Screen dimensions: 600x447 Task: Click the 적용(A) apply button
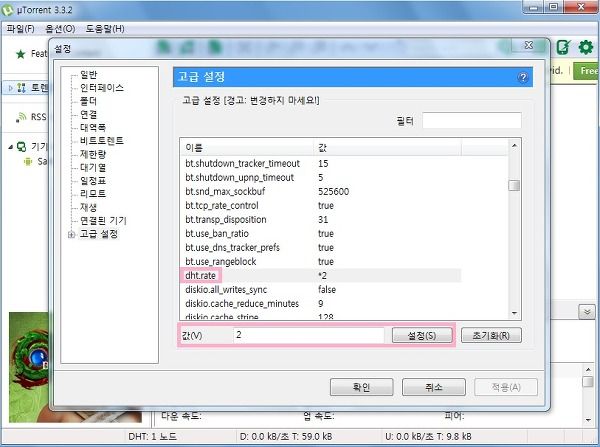pyautogui.click(x=506, y=387)
